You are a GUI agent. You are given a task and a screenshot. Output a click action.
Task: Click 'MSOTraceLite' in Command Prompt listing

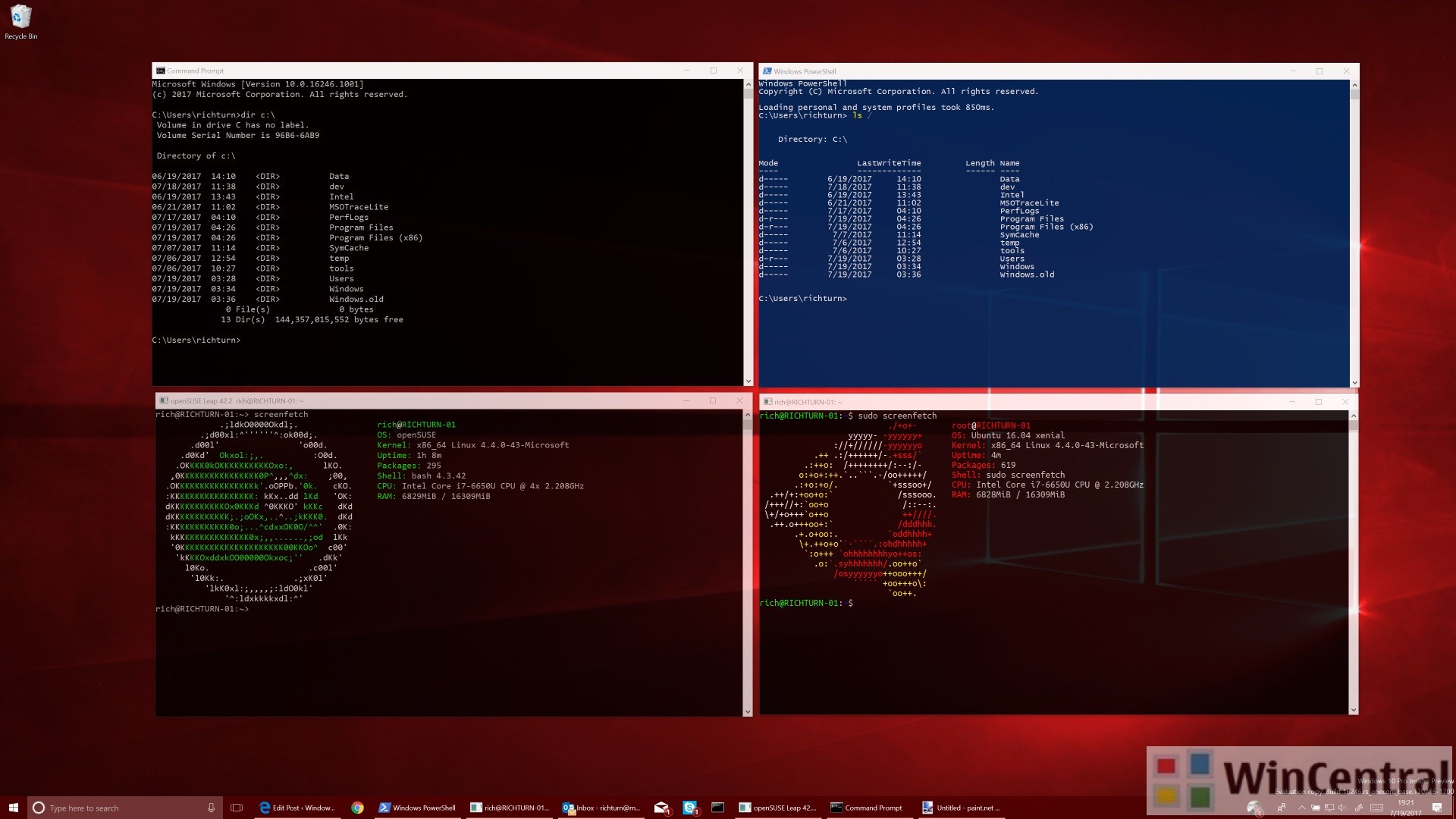point(358,207)
